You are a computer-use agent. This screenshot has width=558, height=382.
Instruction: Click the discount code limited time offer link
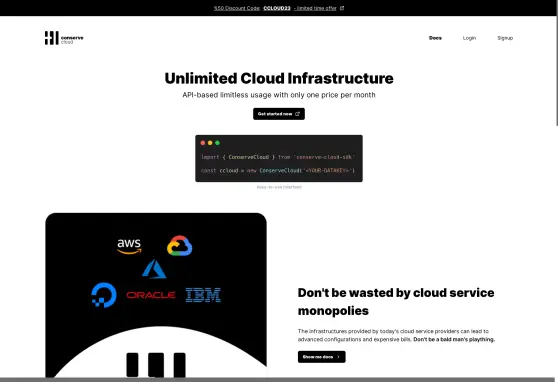click(279, 8)
